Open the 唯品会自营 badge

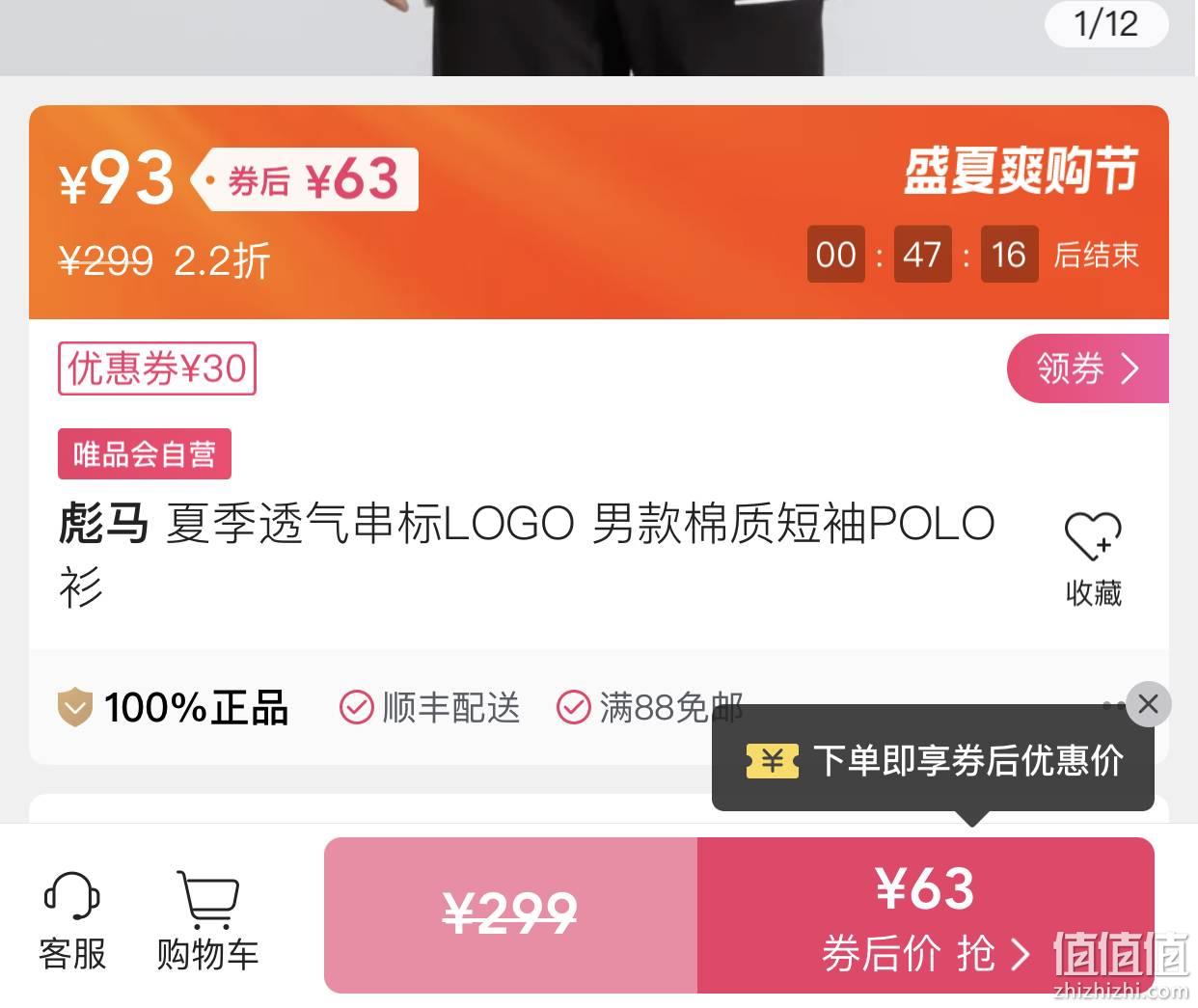(145, 453)
